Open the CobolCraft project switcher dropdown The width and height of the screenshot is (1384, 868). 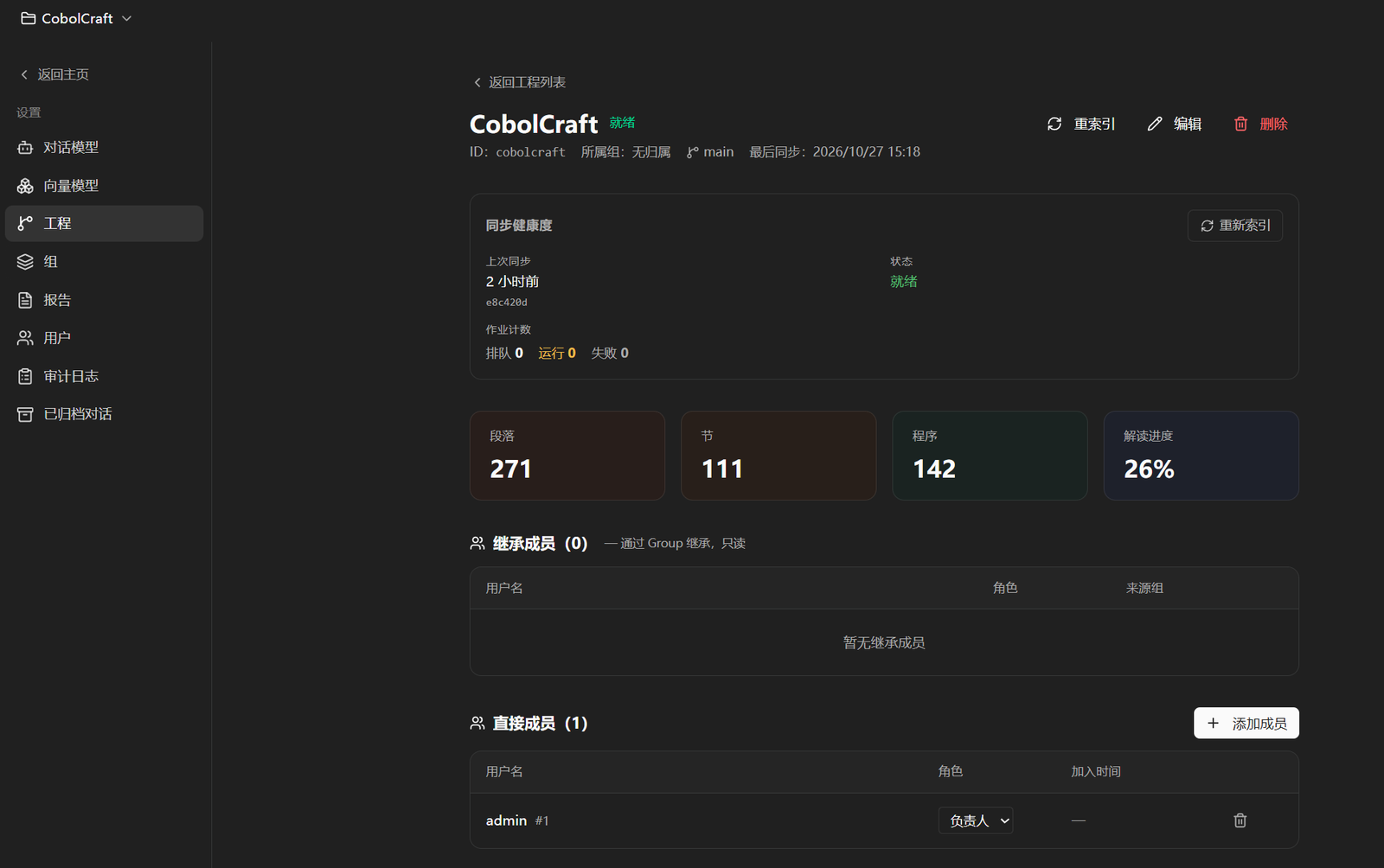[x=77, y=18]
